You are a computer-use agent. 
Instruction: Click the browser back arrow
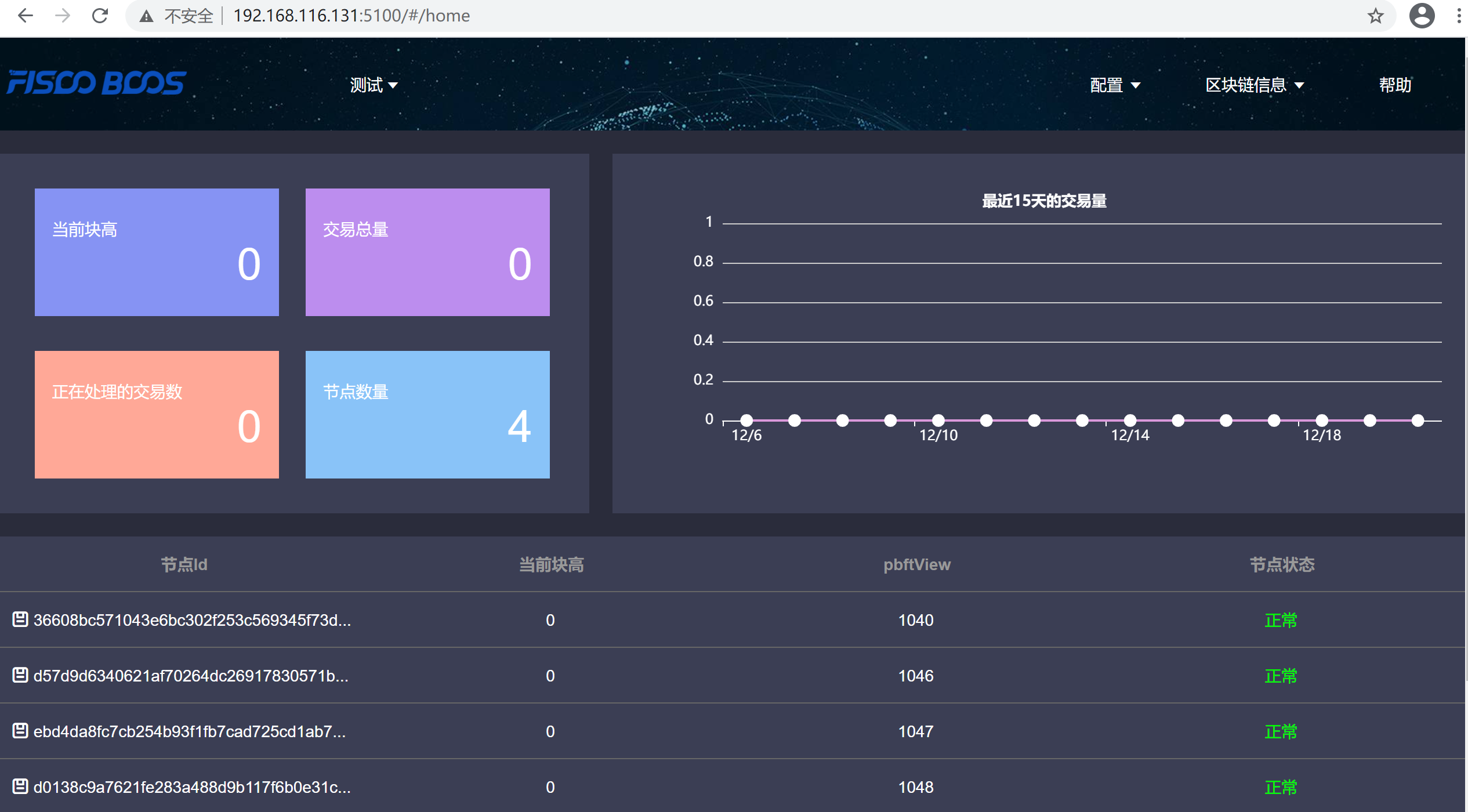[25, 16]
